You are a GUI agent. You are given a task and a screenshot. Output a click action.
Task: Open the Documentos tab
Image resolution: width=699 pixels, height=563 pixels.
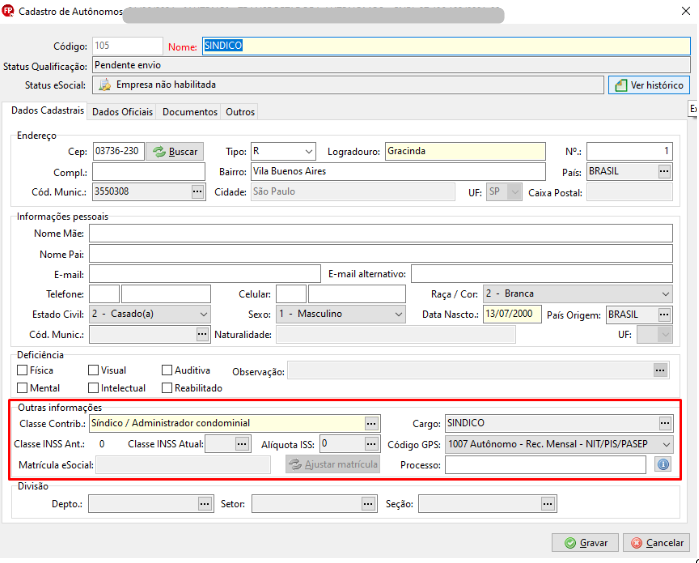(189, 111)
